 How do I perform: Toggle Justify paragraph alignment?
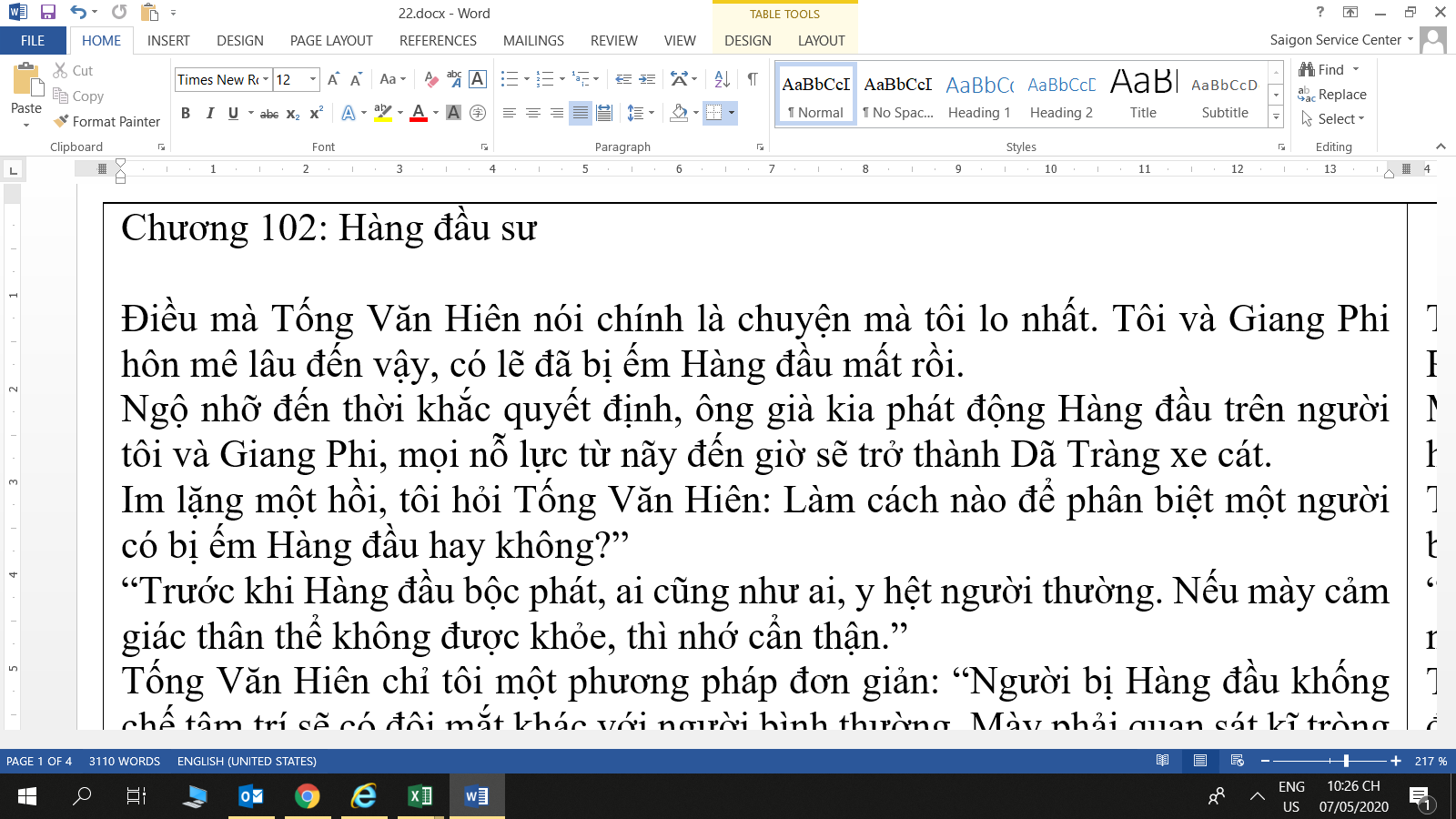[x=580, y=113]
